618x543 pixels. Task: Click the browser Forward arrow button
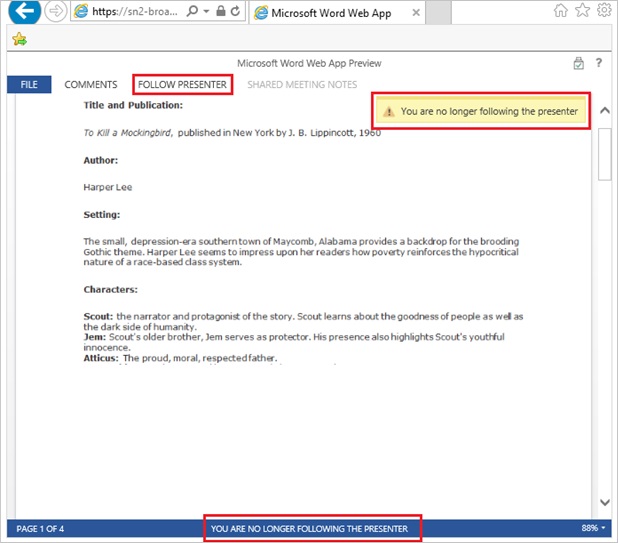(55, 13)
